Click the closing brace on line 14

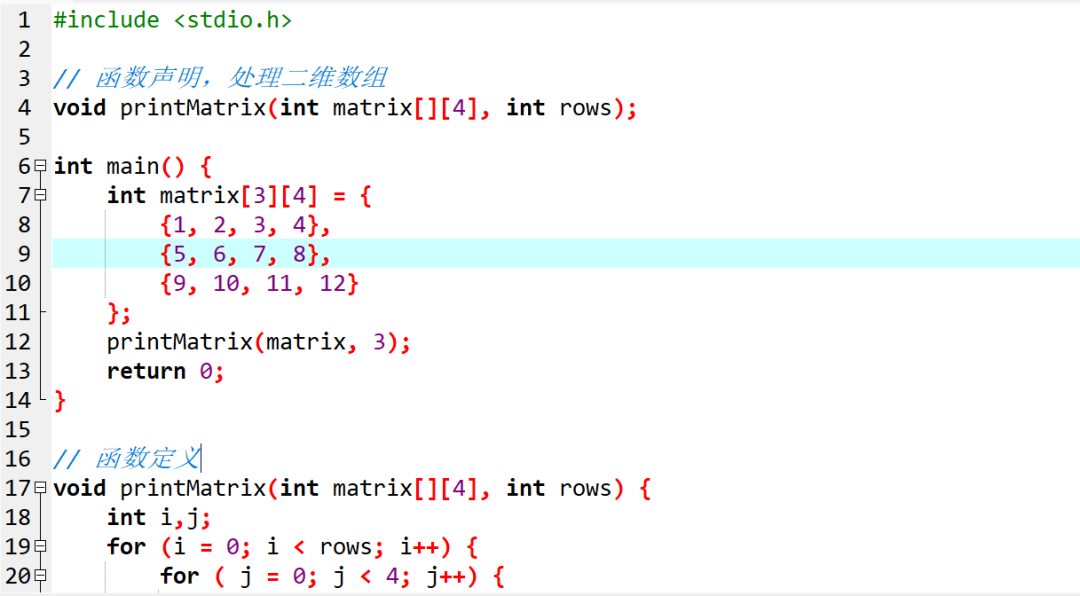(x=60, y=400)
